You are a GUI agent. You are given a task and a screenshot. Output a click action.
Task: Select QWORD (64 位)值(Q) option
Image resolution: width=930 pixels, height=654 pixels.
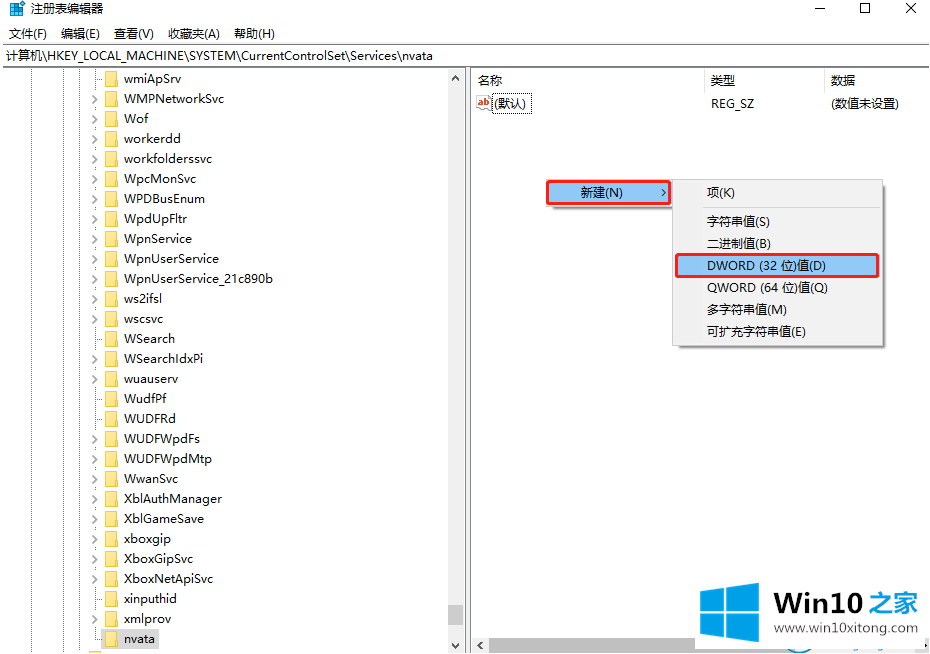pyautogui.click(x=767, y=287)
